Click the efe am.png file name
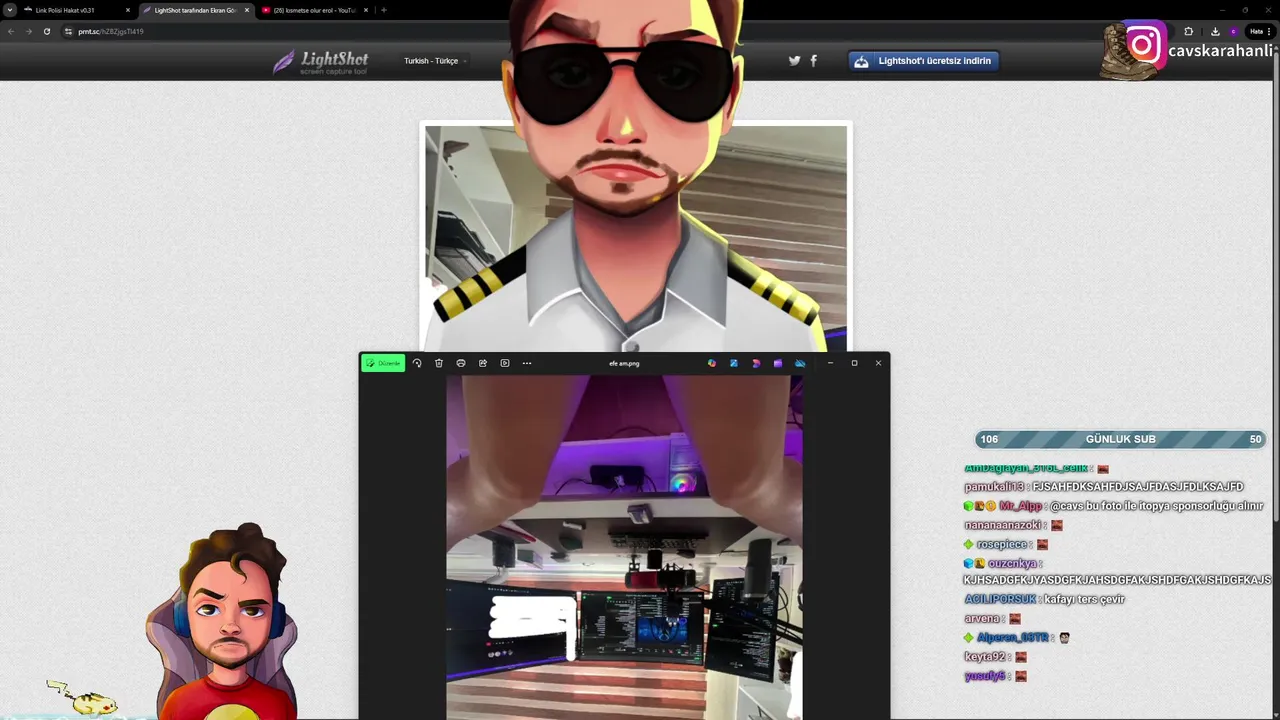 point(624,363)
